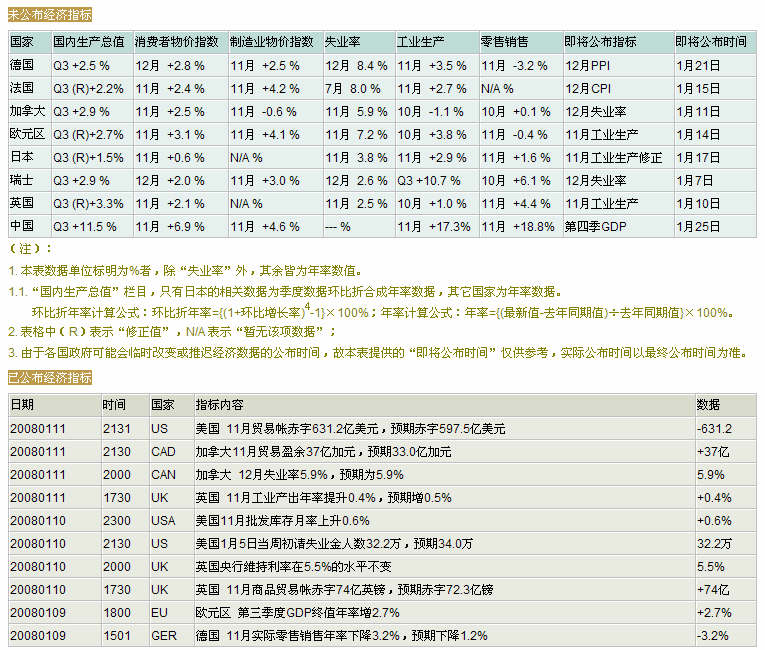Click the 美国11月批发库存月率上升0.6% row
Image resolution: width=765 pixels, height=650 pixels.
point(382,521)
